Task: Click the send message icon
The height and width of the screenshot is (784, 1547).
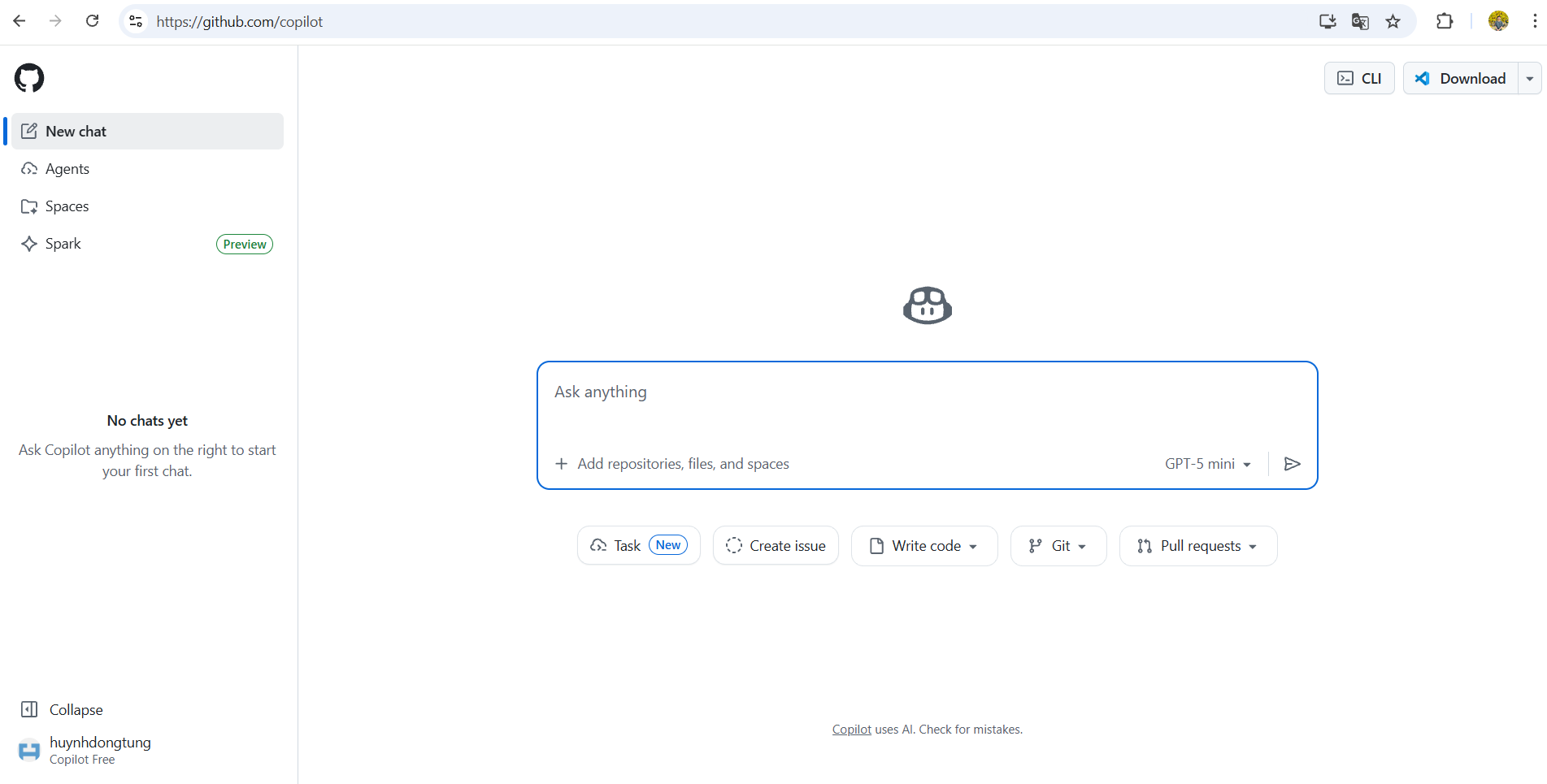Action: pos(1292,463)
